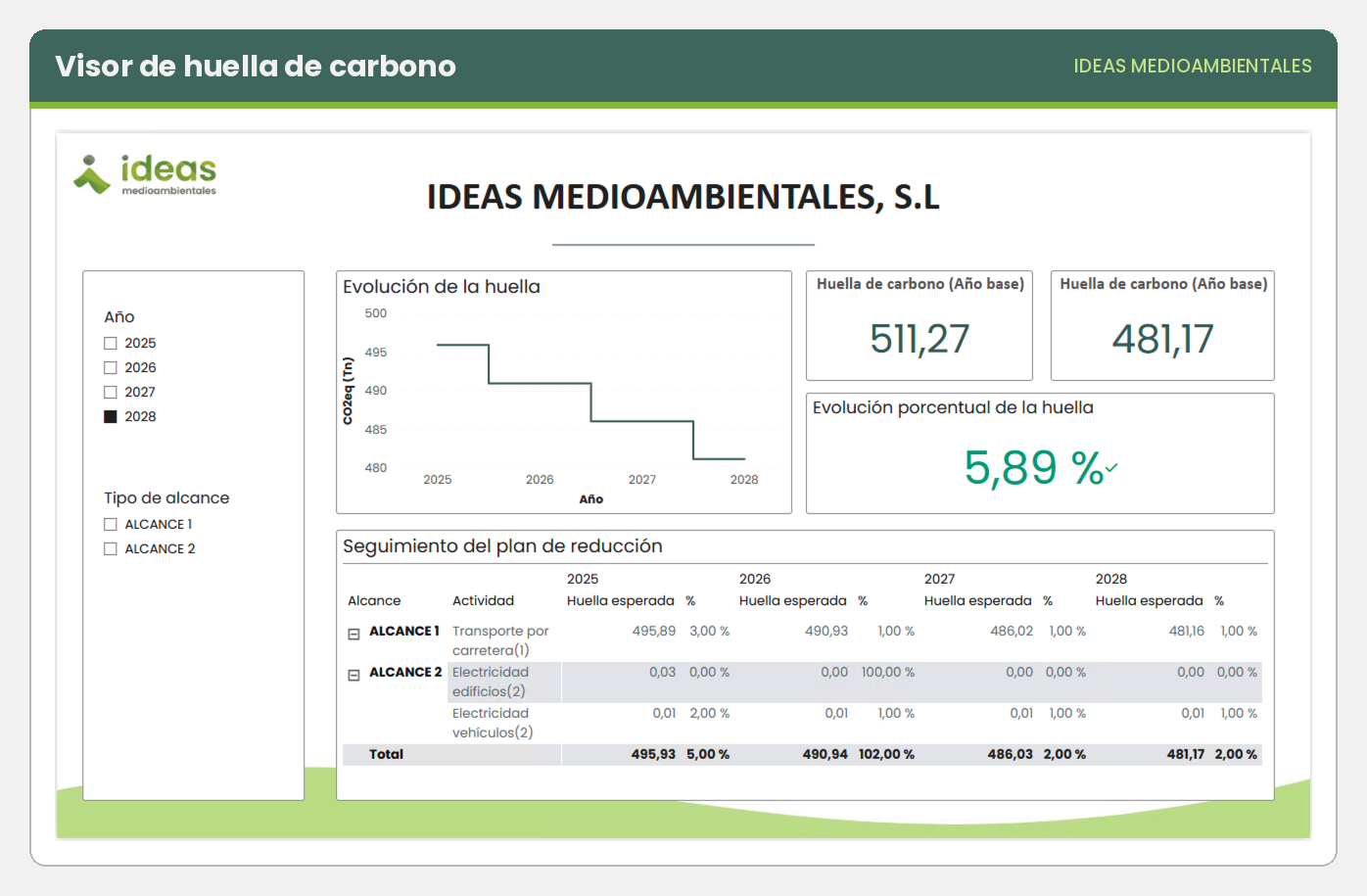This screenshot has height=896, width=1367.
Task: Click the 2027 column group header in table
Action: (940, 579)
